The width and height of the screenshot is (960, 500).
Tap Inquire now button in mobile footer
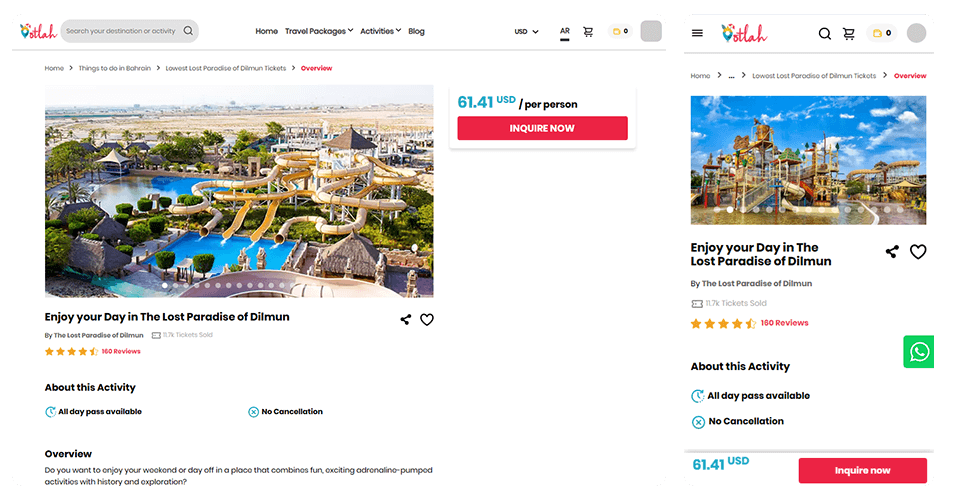(863, 471)
